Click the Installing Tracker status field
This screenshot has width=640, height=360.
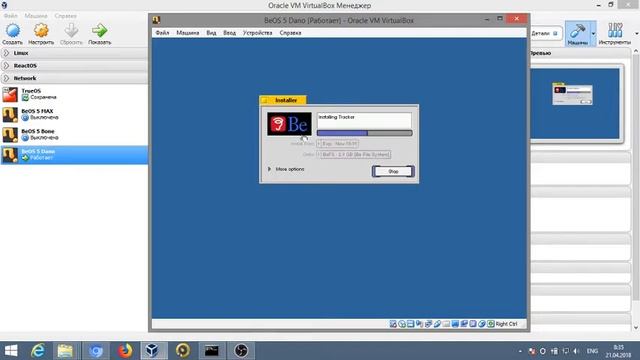coord(364,120)
